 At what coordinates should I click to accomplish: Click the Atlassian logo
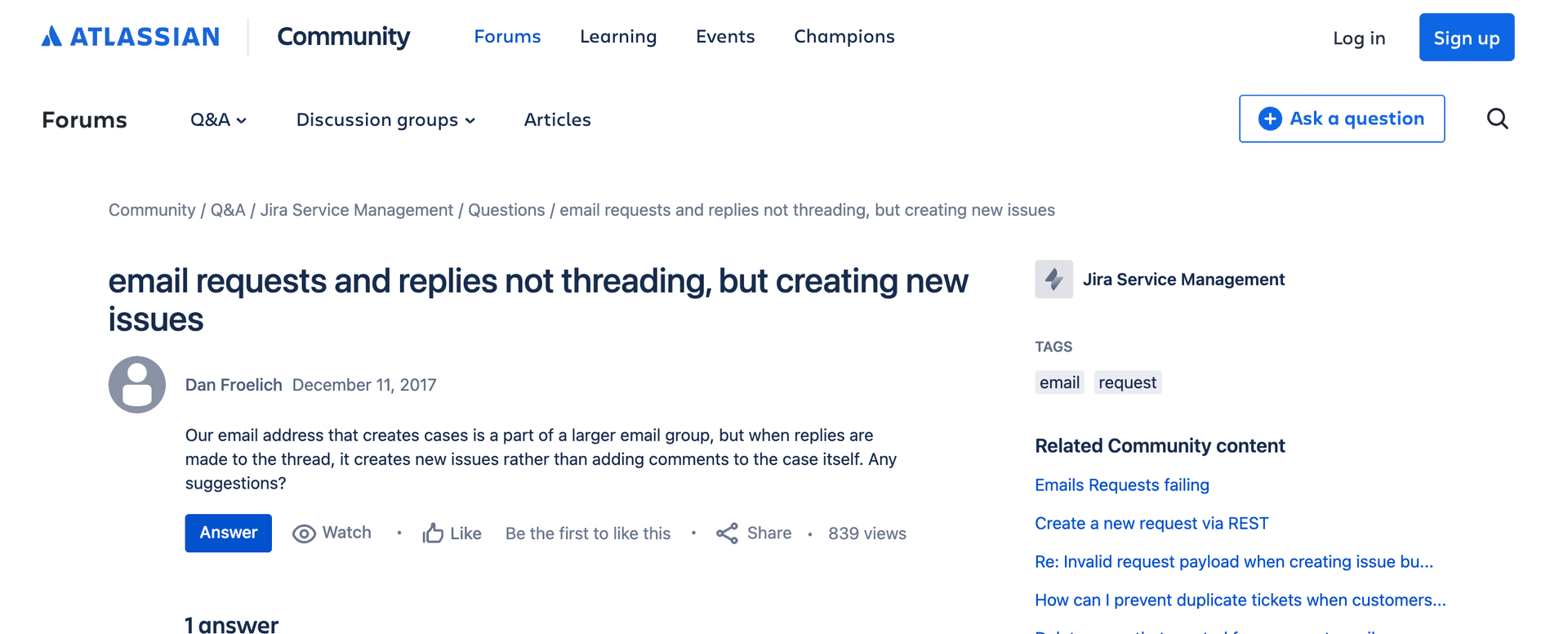[x=131, y=37]
